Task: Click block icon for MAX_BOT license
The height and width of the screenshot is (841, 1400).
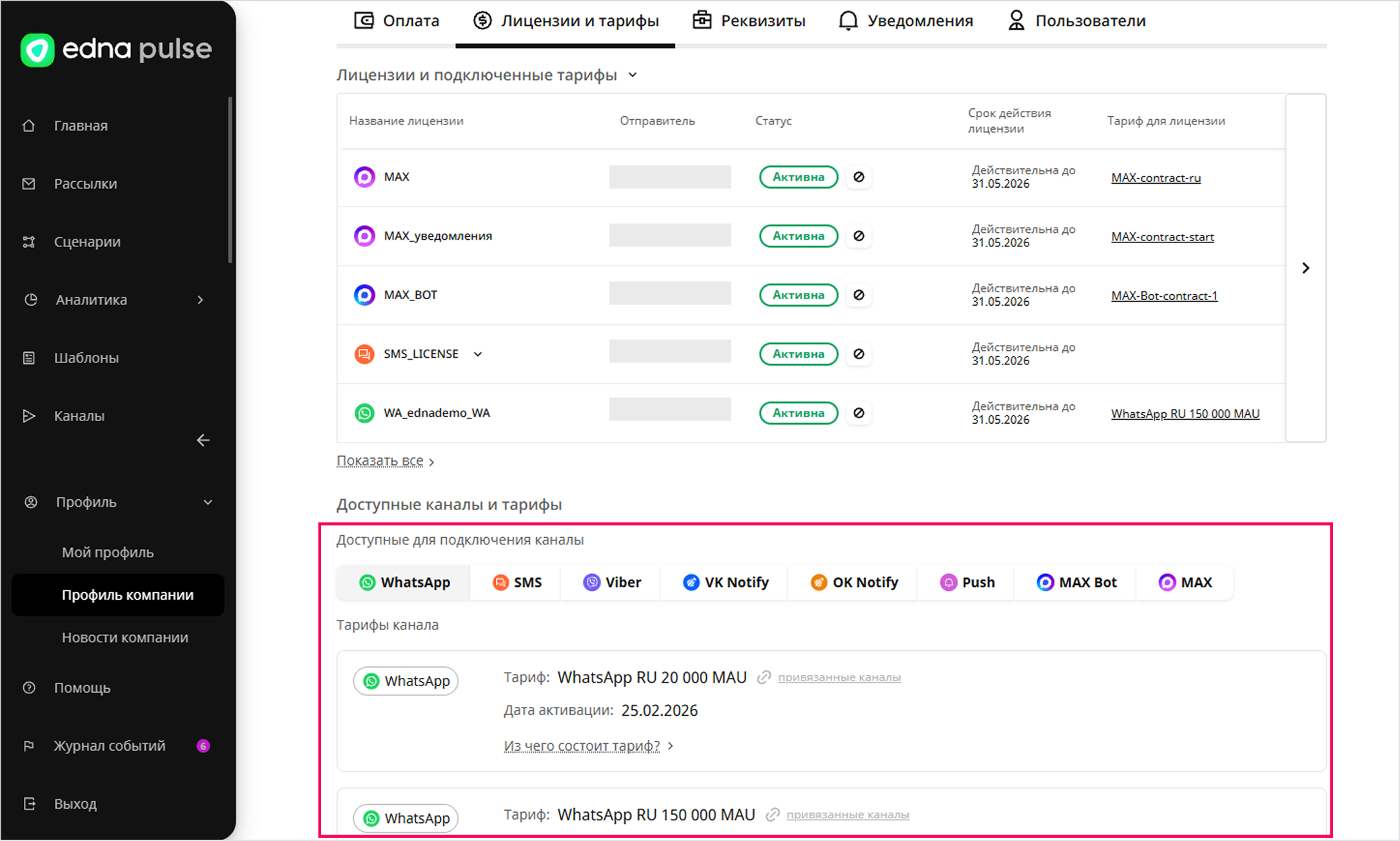Action: click(x=859, y=295)
